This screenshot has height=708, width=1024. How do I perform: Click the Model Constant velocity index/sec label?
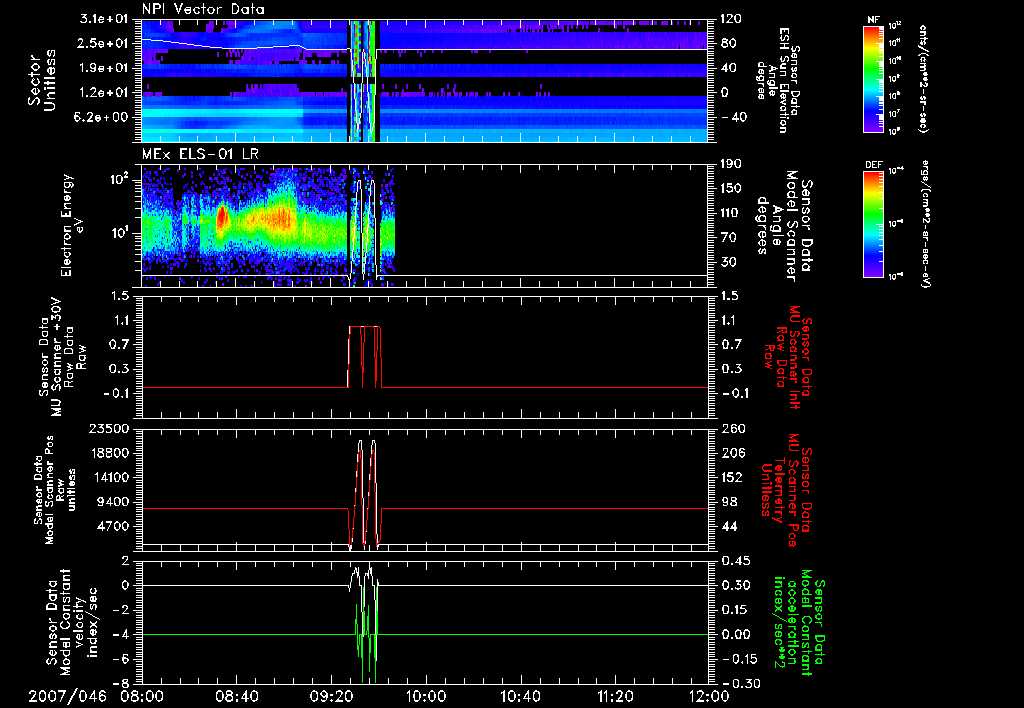71,622
